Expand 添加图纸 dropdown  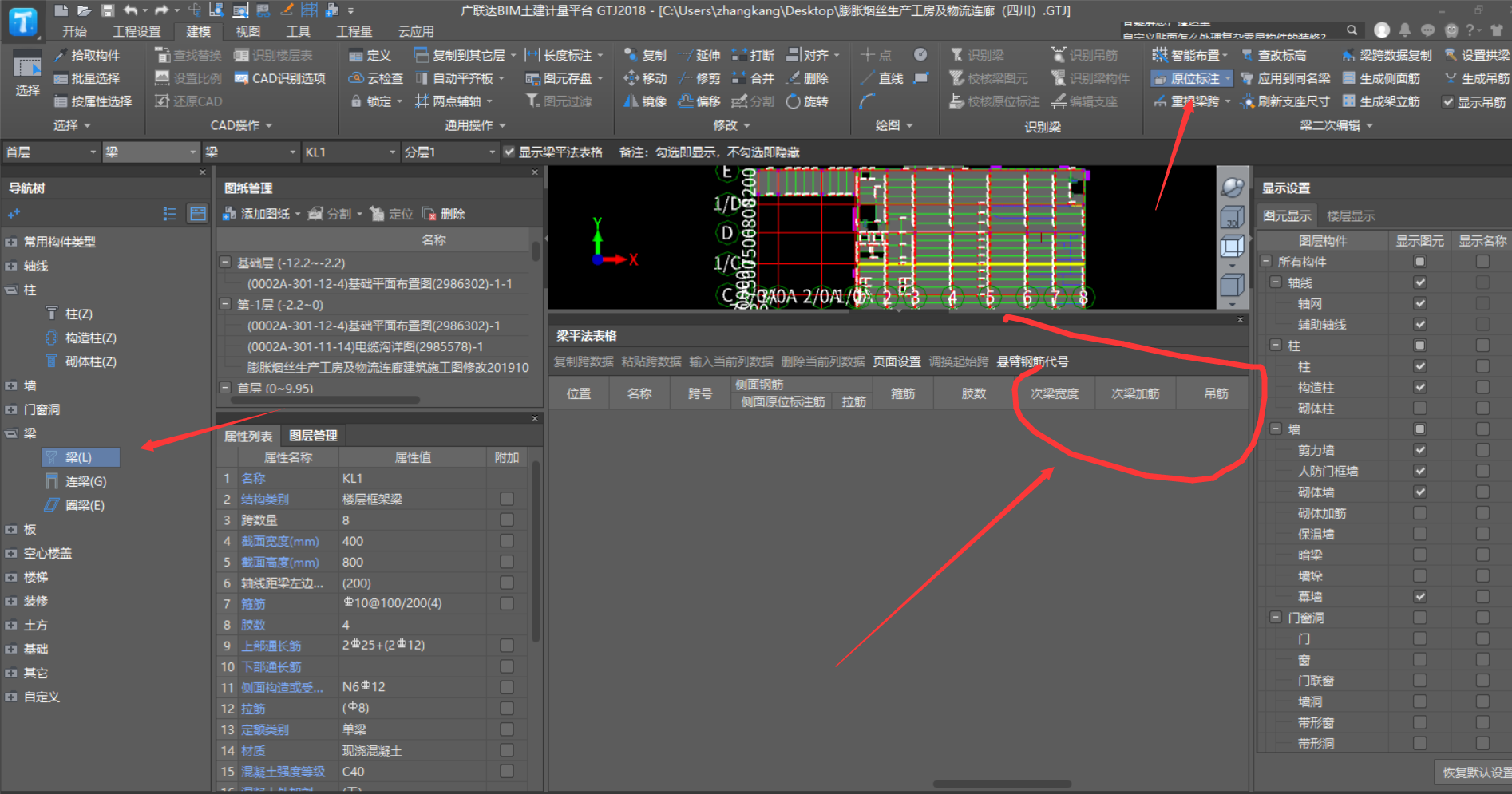[x=298, y=214]
